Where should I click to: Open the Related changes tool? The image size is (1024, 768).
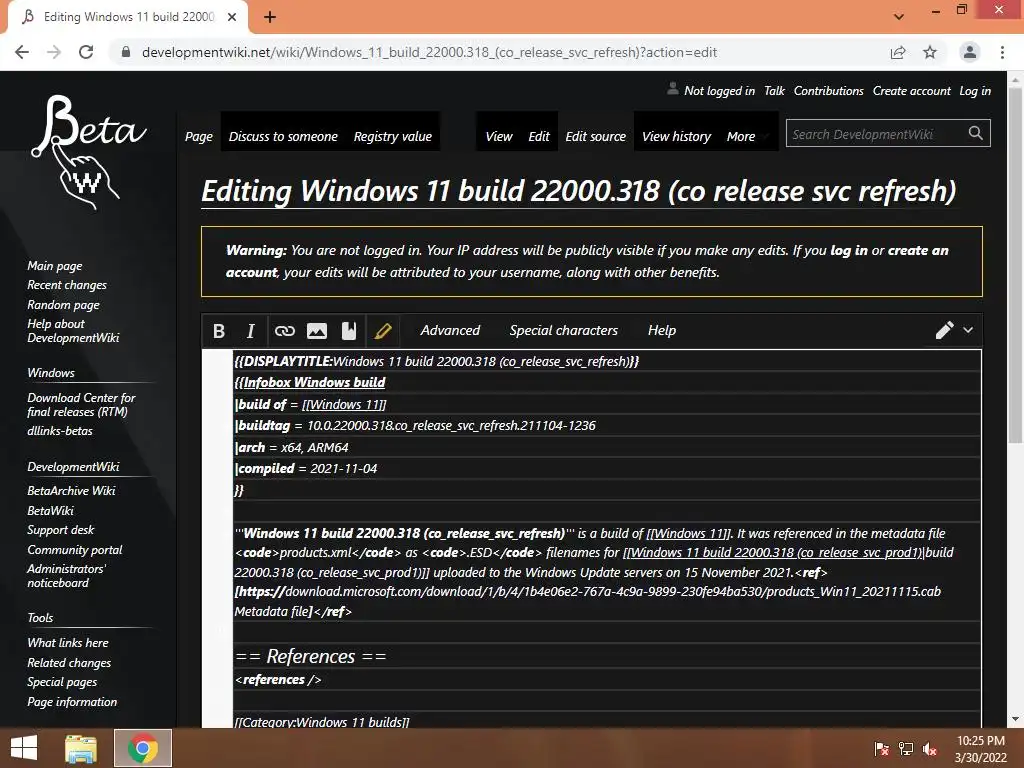click(69, 663)
